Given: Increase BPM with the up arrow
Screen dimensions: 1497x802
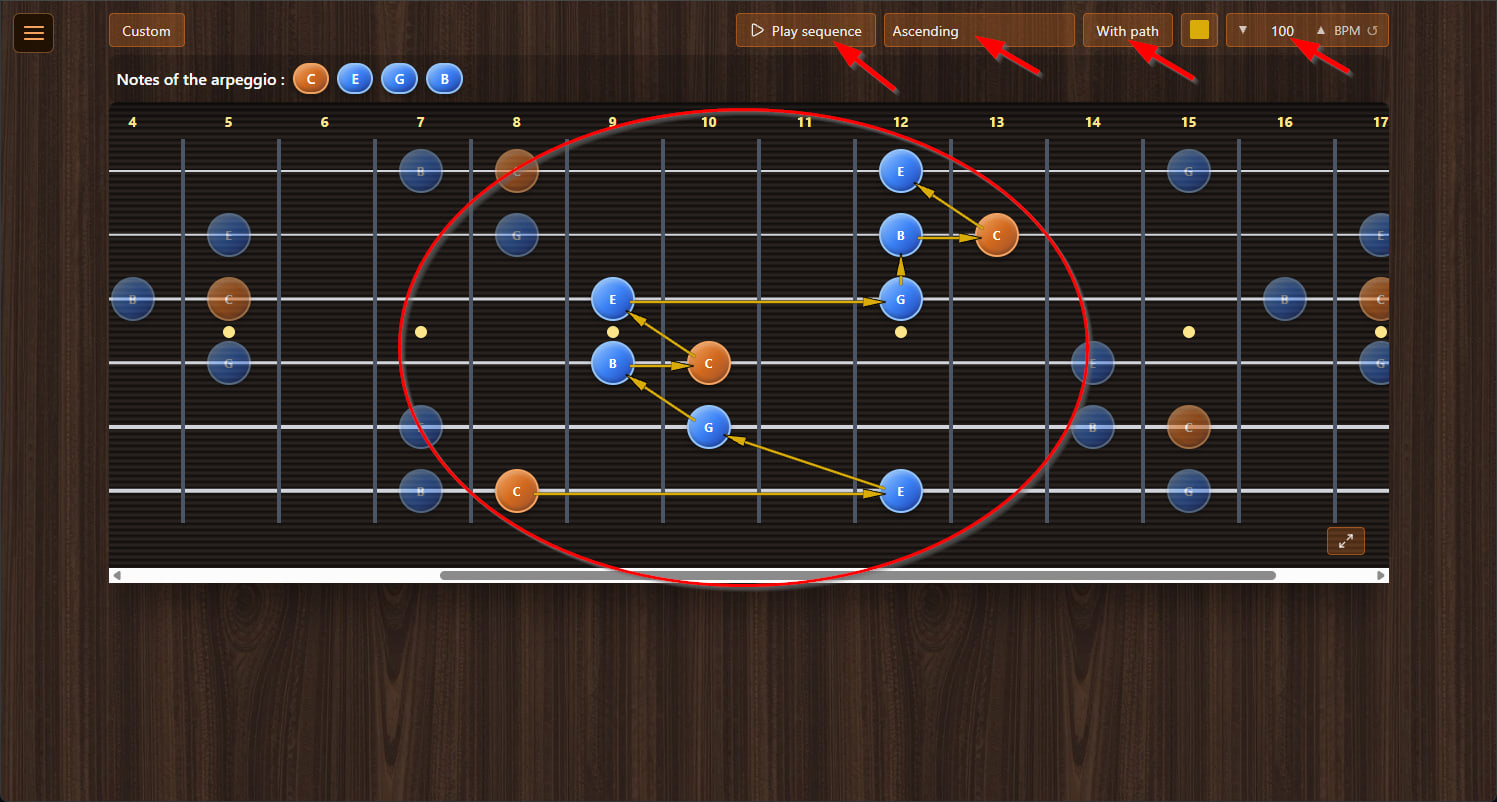Looking at the screenshot, I should (x=1321, y=30).
